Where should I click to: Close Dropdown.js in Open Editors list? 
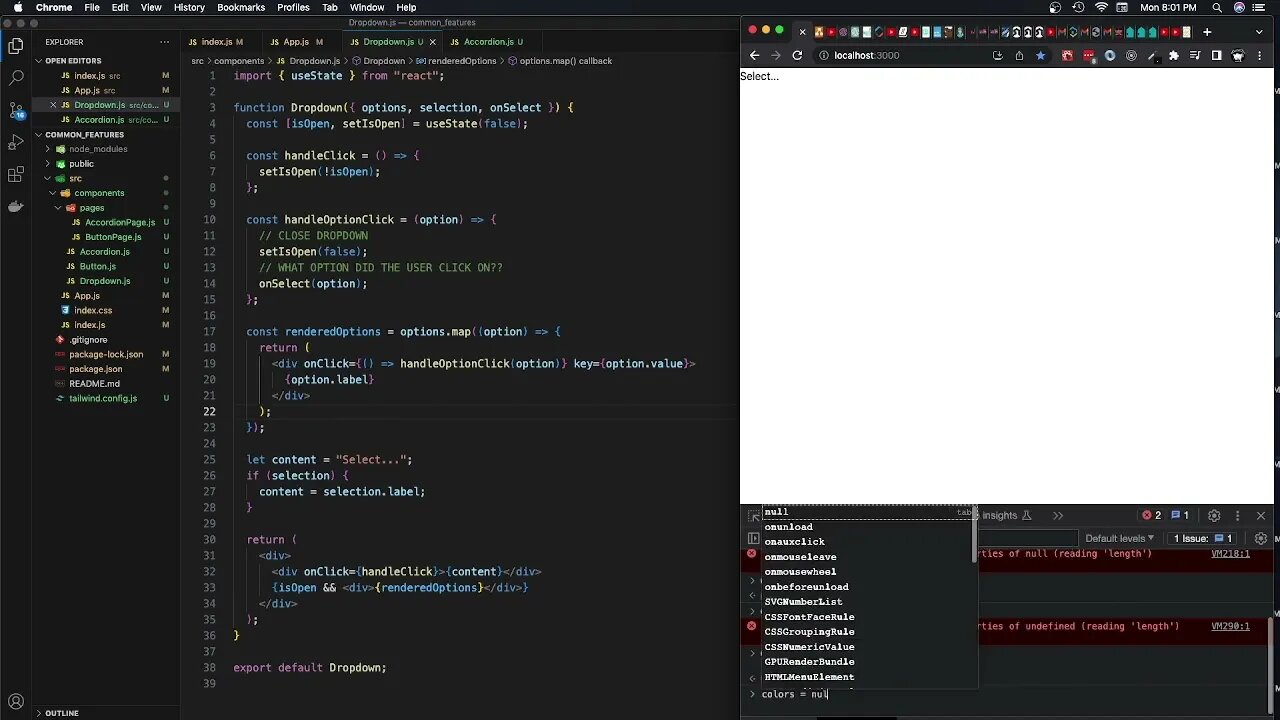pos(52,105)
